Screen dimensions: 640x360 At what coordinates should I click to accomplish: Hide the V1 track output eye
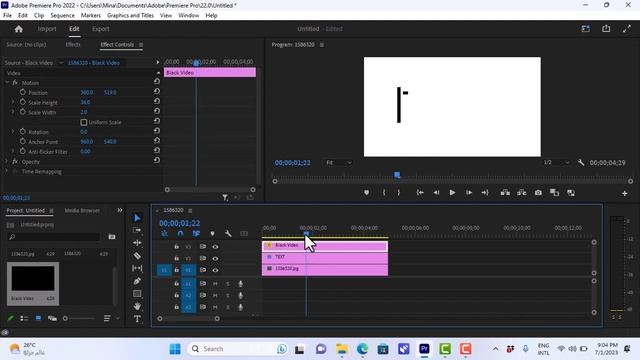pyautogui.click(x=215, y=270)
